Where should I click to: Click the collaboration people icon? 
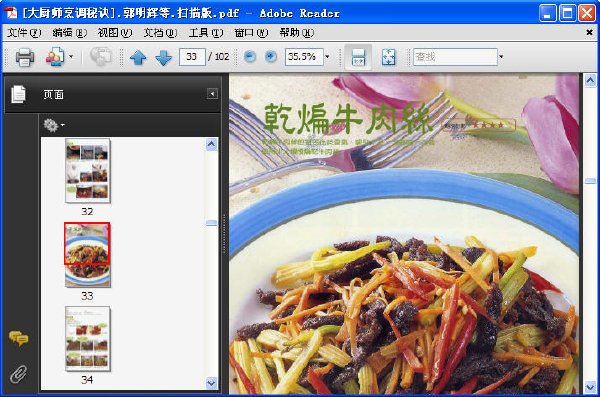click(x=55, y=57)
